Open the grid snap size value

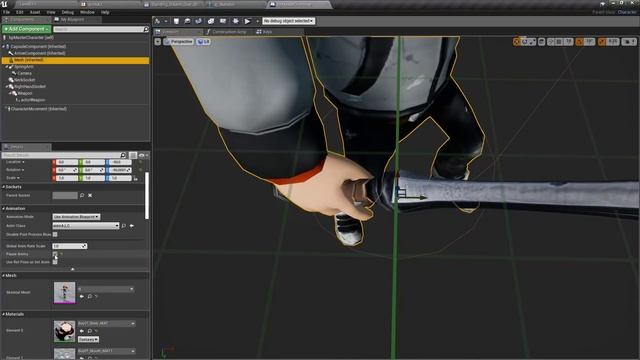click(x=569, y=42)
